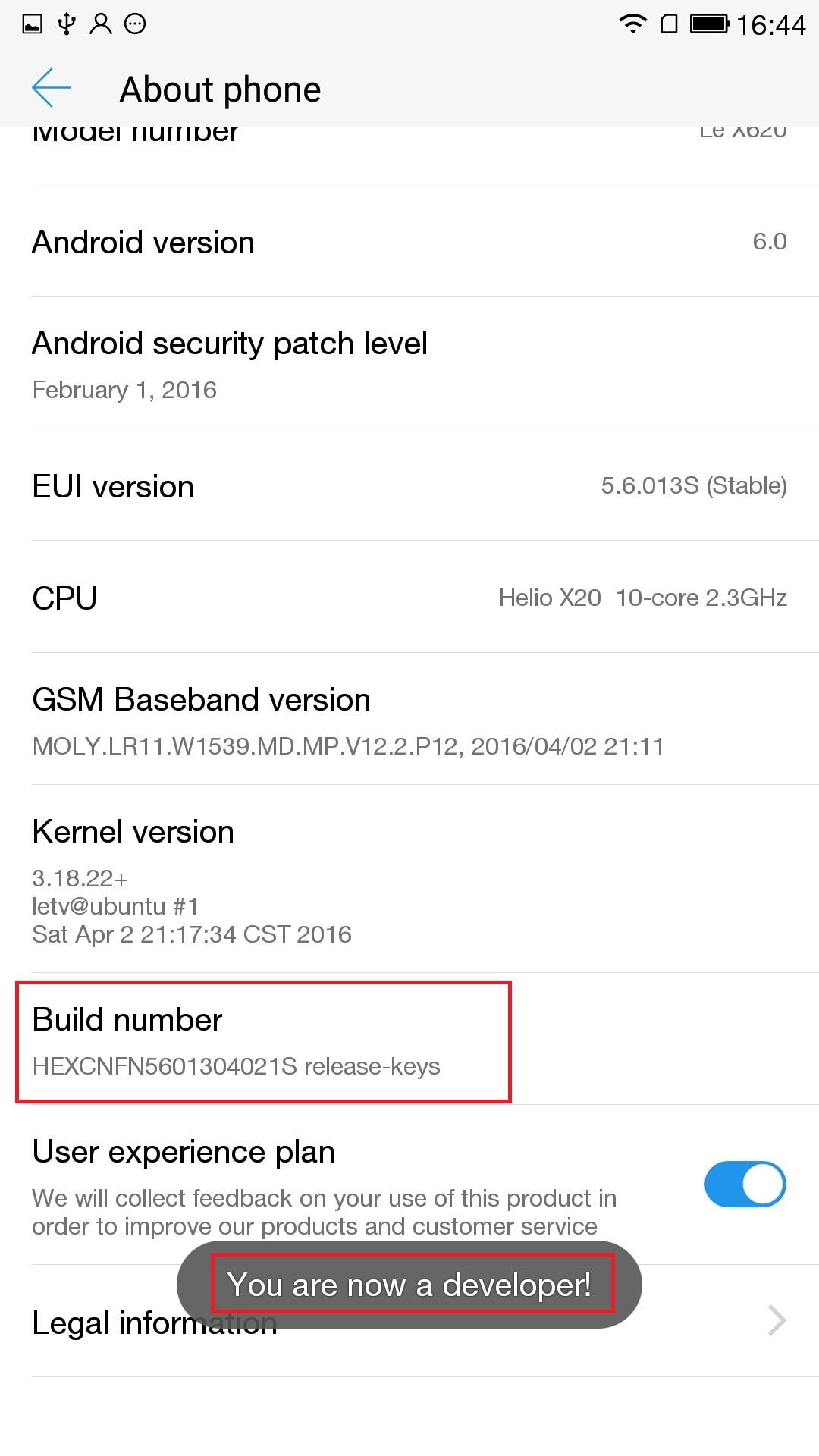Tap the blue back arrow

pyautogui.click(x=52, y=88)
